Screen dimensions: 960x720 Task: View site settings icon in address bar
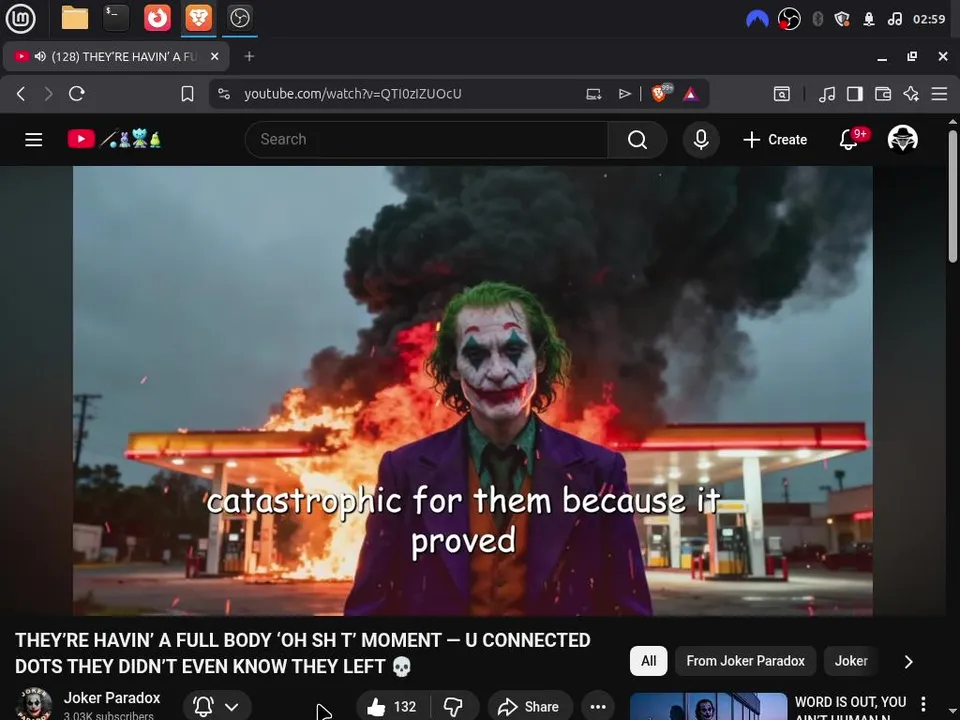(x=224, y=94)
